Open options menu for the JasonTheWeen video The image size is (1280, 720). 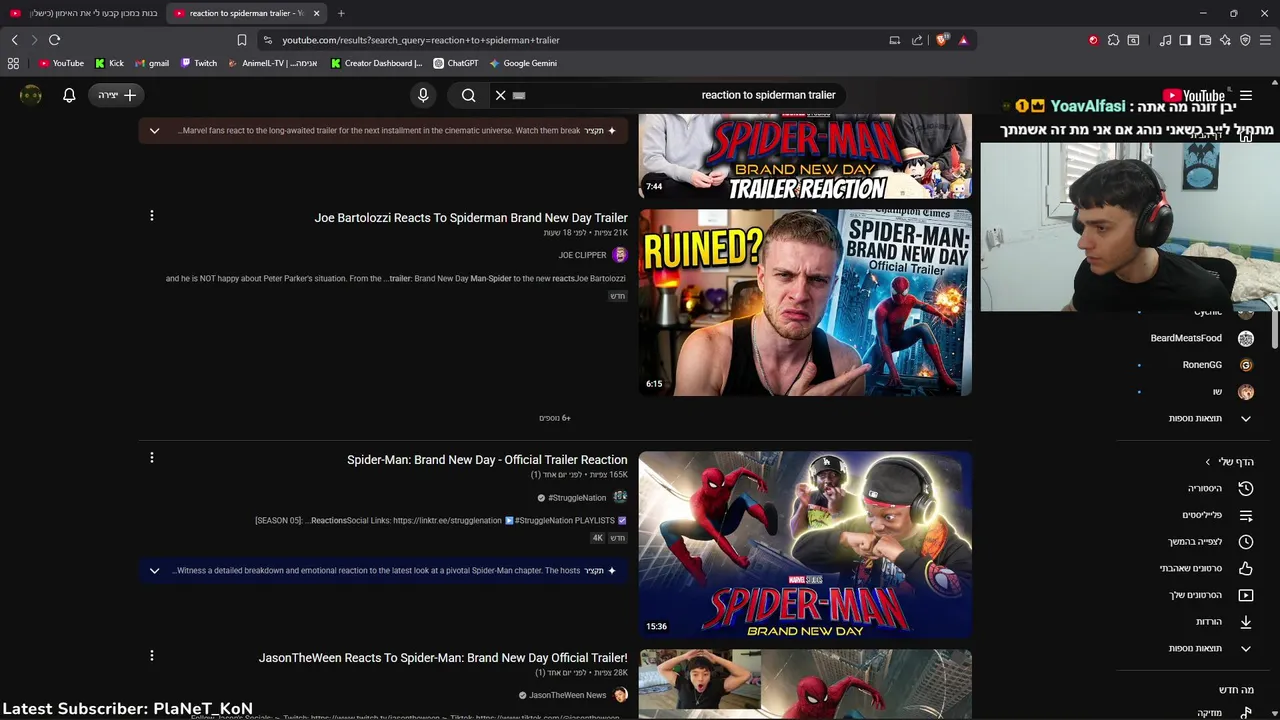pos(152,656)
